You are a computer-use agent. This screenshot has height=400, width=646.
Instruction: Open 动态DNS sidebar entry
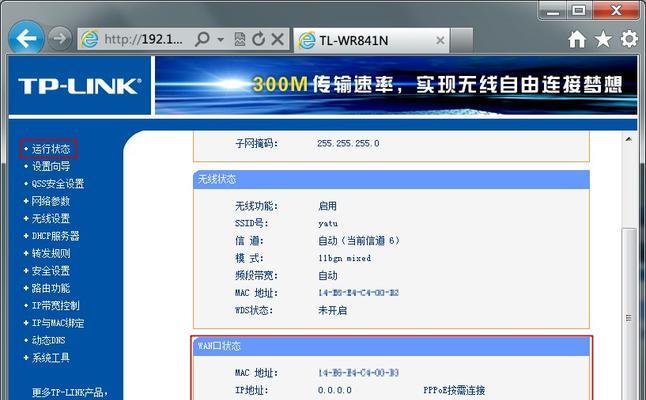pos(49,340)
